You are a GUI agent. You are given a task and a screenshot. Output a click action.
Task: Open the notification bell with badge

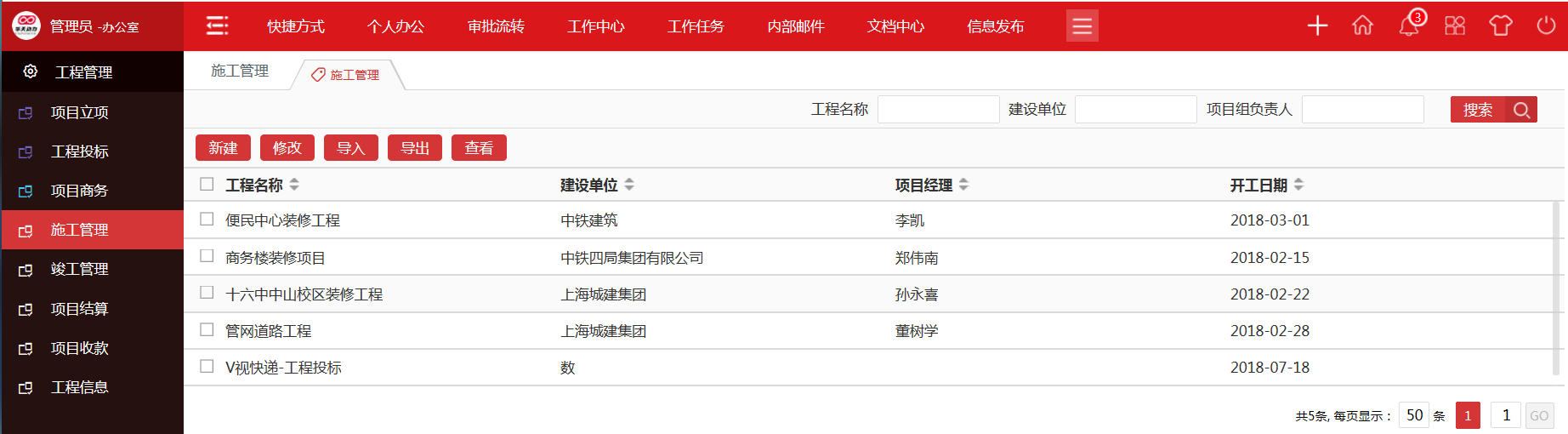click(1409, 26)
